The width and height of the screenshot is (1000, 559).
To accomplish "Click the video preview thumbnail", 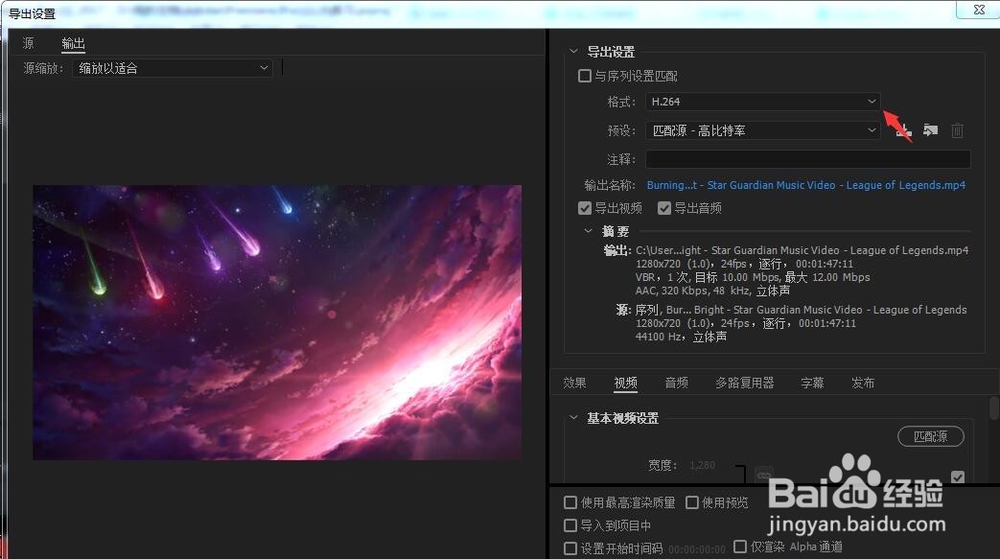I will pyautogui.click(x=277, y=323).
